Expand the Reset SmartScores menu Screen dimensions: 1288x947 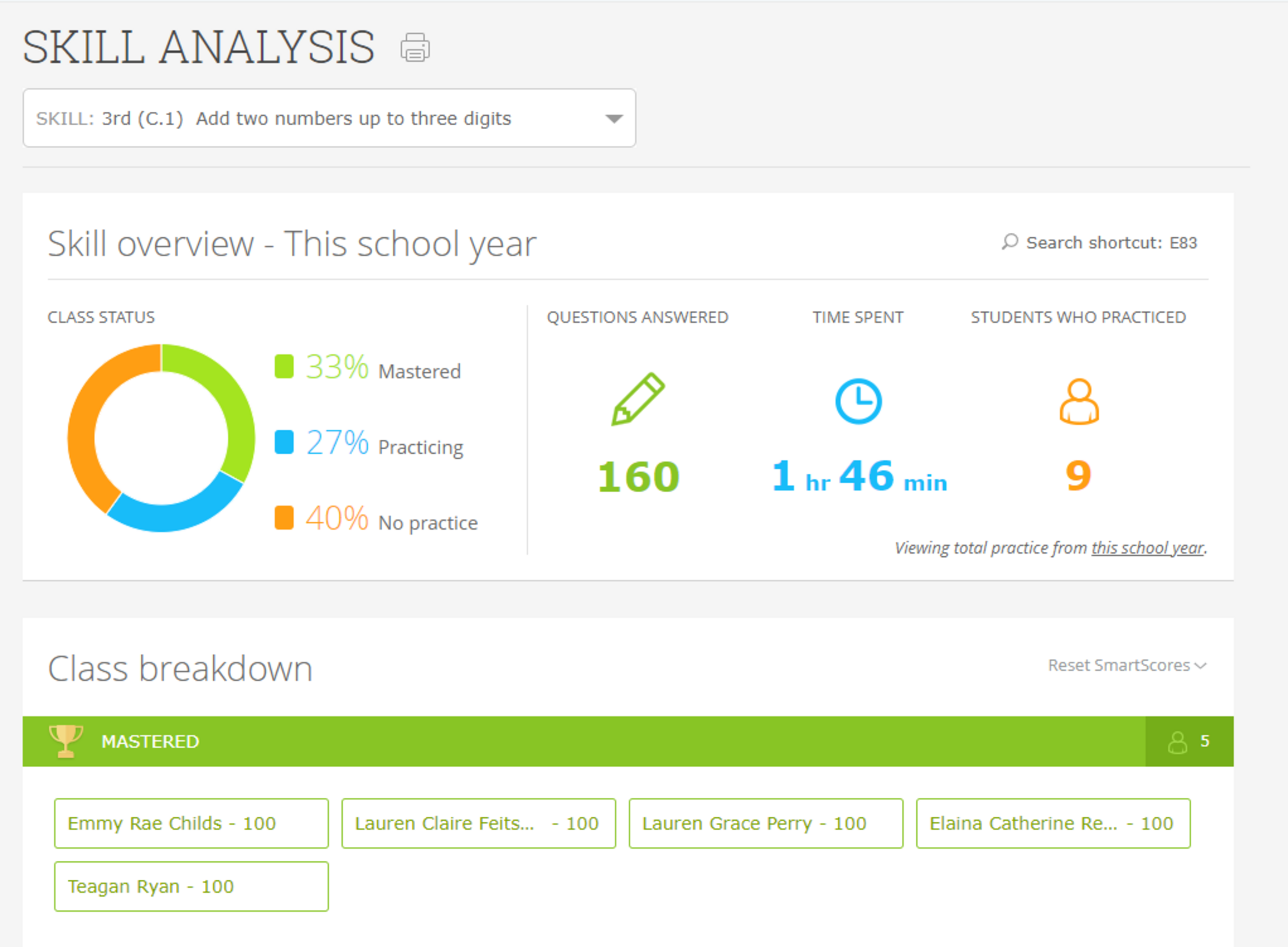pyautogui.click(x=1126, y=665)
